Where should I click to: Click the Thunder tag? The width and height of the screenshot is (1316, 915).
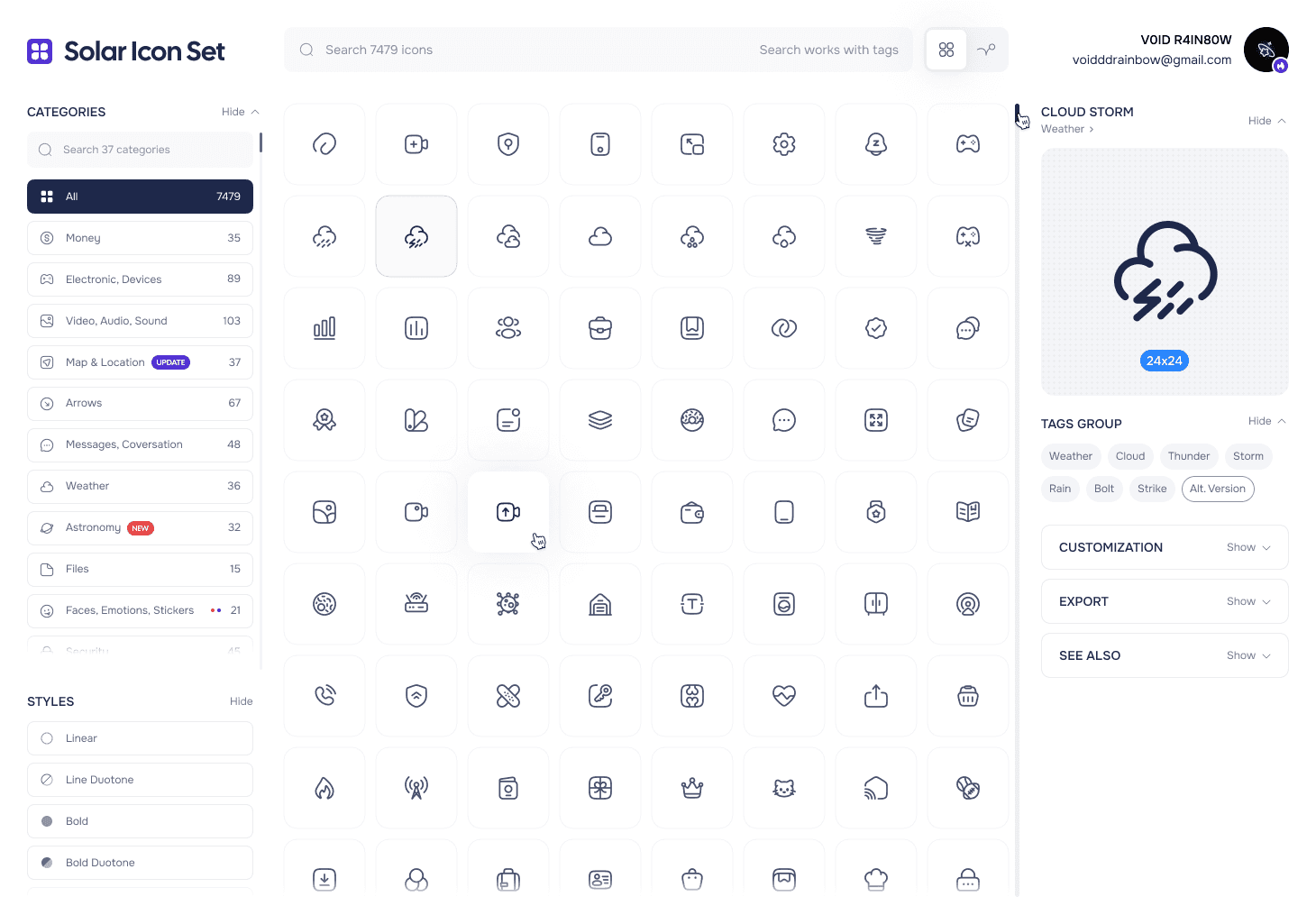click(1188, 456)
